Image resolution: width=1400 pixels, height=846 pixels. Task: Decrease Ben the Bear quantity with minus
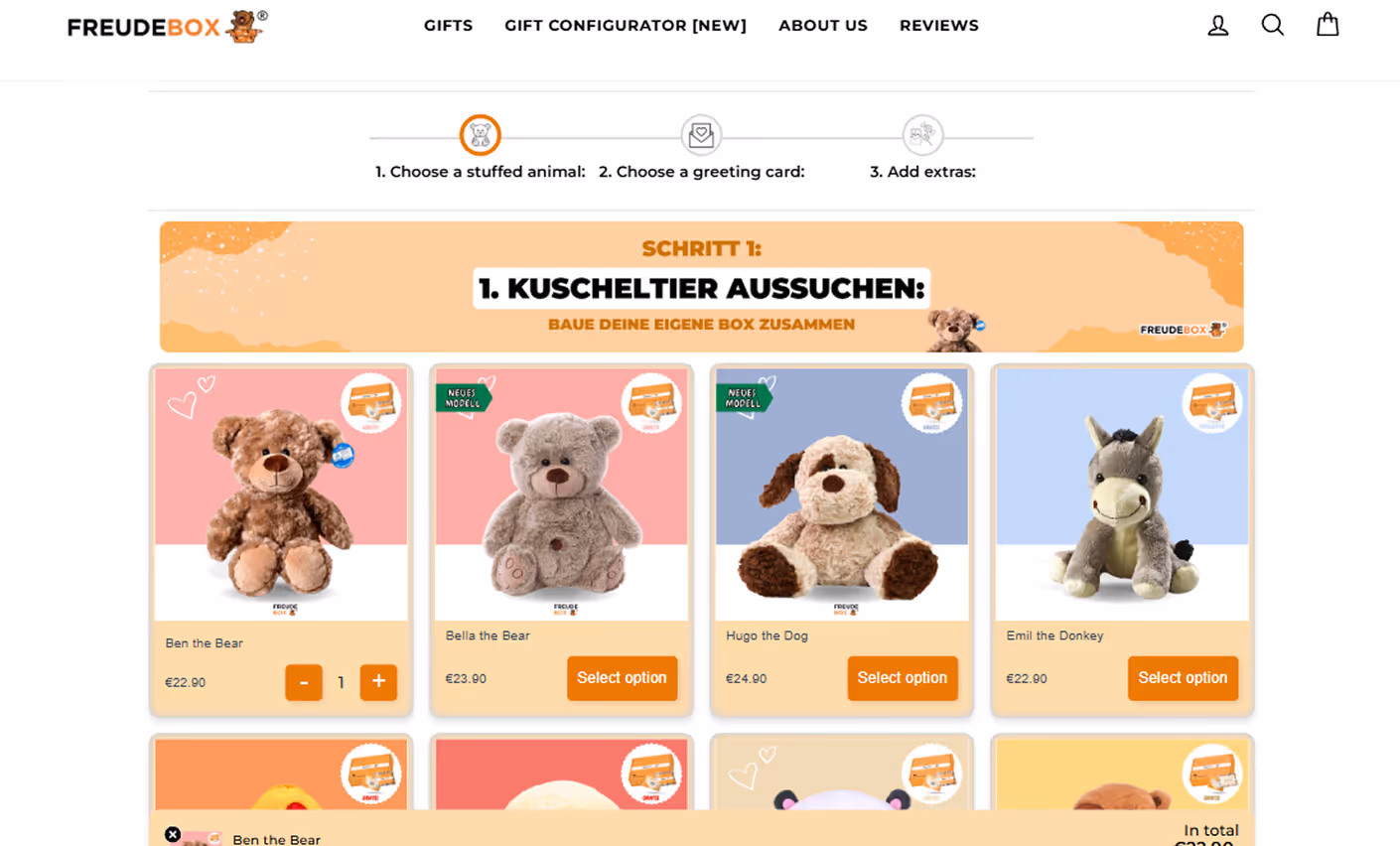click(304, 682)
